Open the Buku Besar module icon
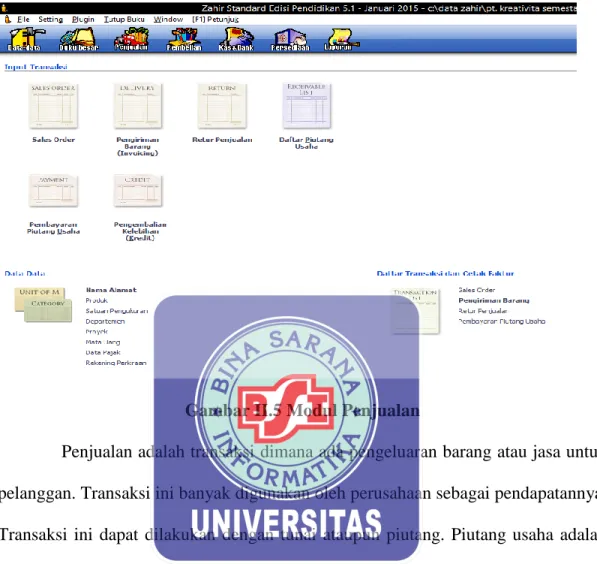597x564 pixels. click(x=78, y=39)
